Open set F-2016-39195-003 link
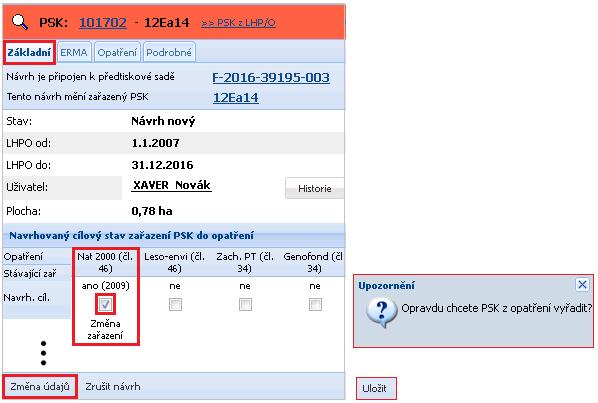 271,78
